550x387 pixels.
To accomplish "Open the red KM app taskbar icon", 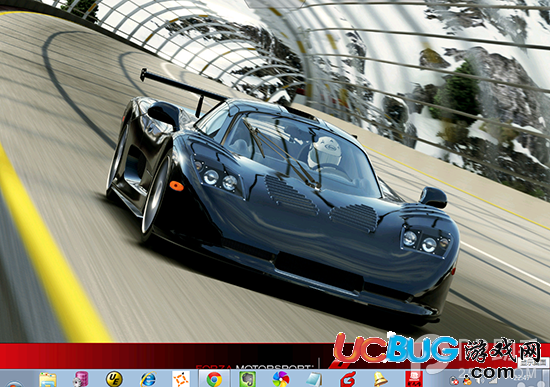I will (x=414, y=379).
